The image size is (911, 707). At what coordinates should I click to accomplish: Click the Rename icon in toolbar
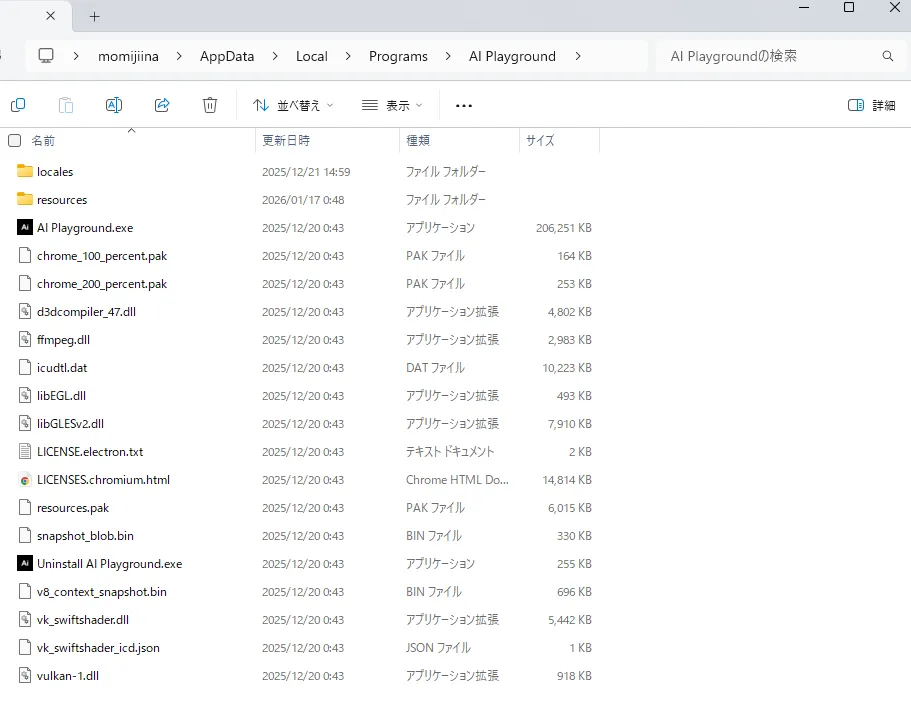(x=114, y=105)
